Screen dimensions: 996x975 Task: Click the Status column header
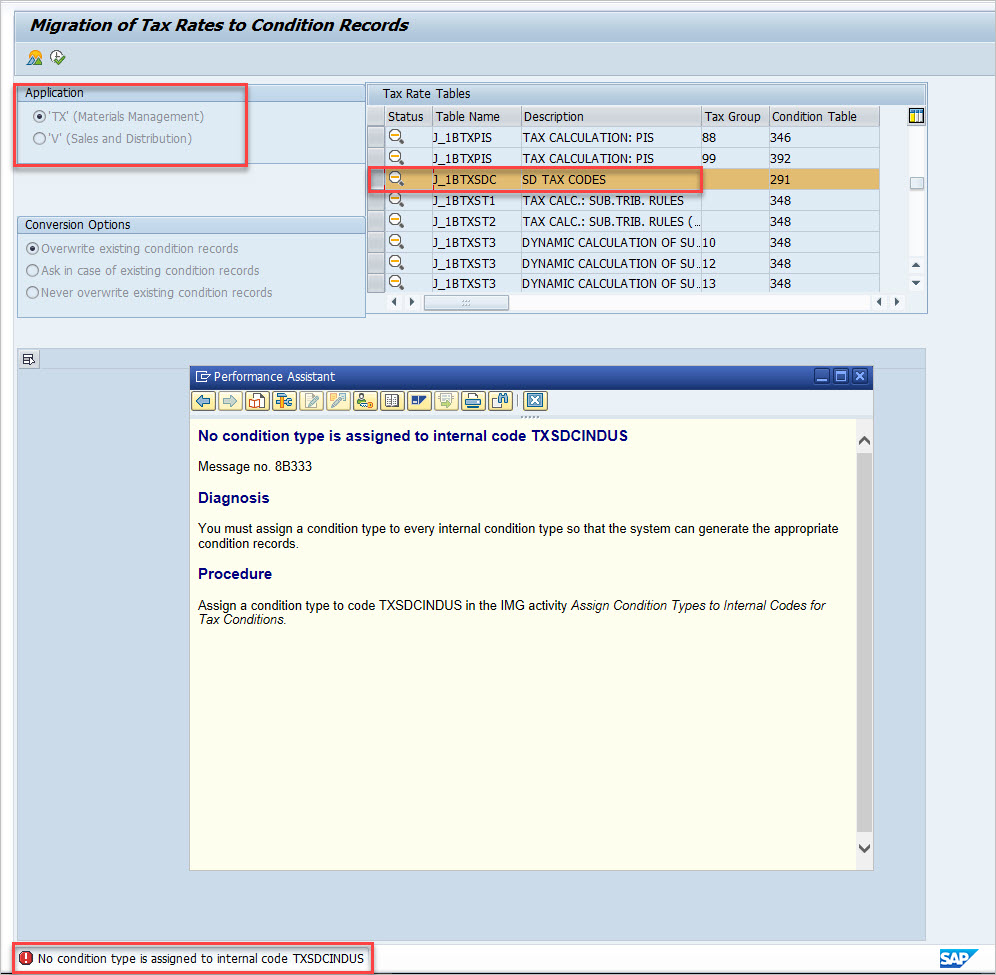point(408,116)
